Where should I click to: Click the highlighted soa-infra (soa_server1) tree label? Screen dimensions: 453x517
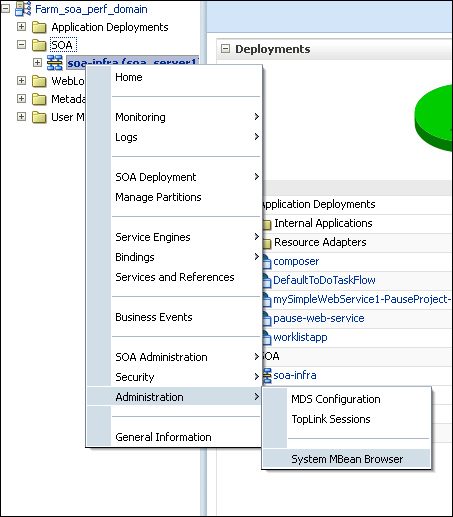click(x=132, y=63)
